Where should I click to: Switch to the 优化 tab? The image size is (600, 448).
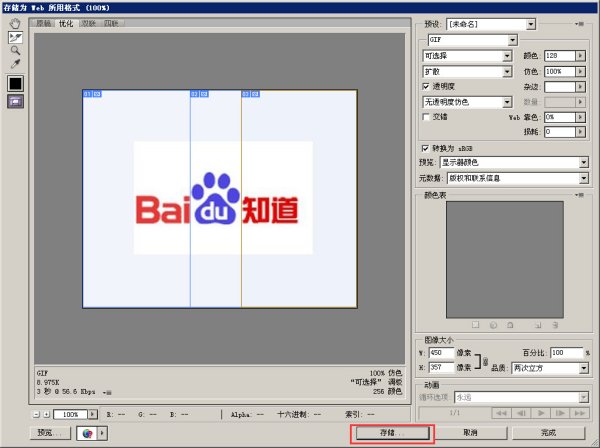65,23
